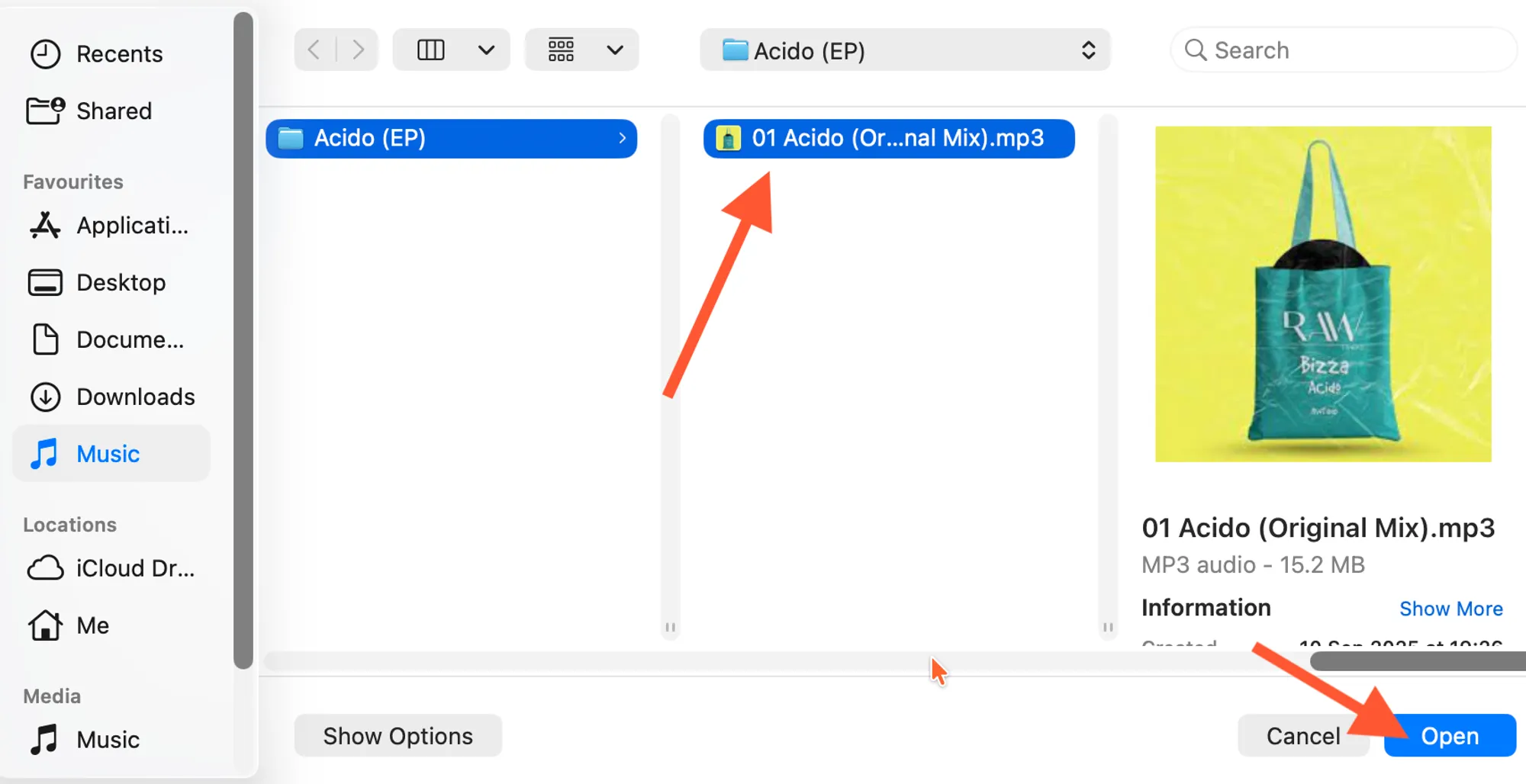Image resolution: width=1526 pixels, height=784 pixels.
Task: Click the forward navigation arrow
Action: pos(357,50)
